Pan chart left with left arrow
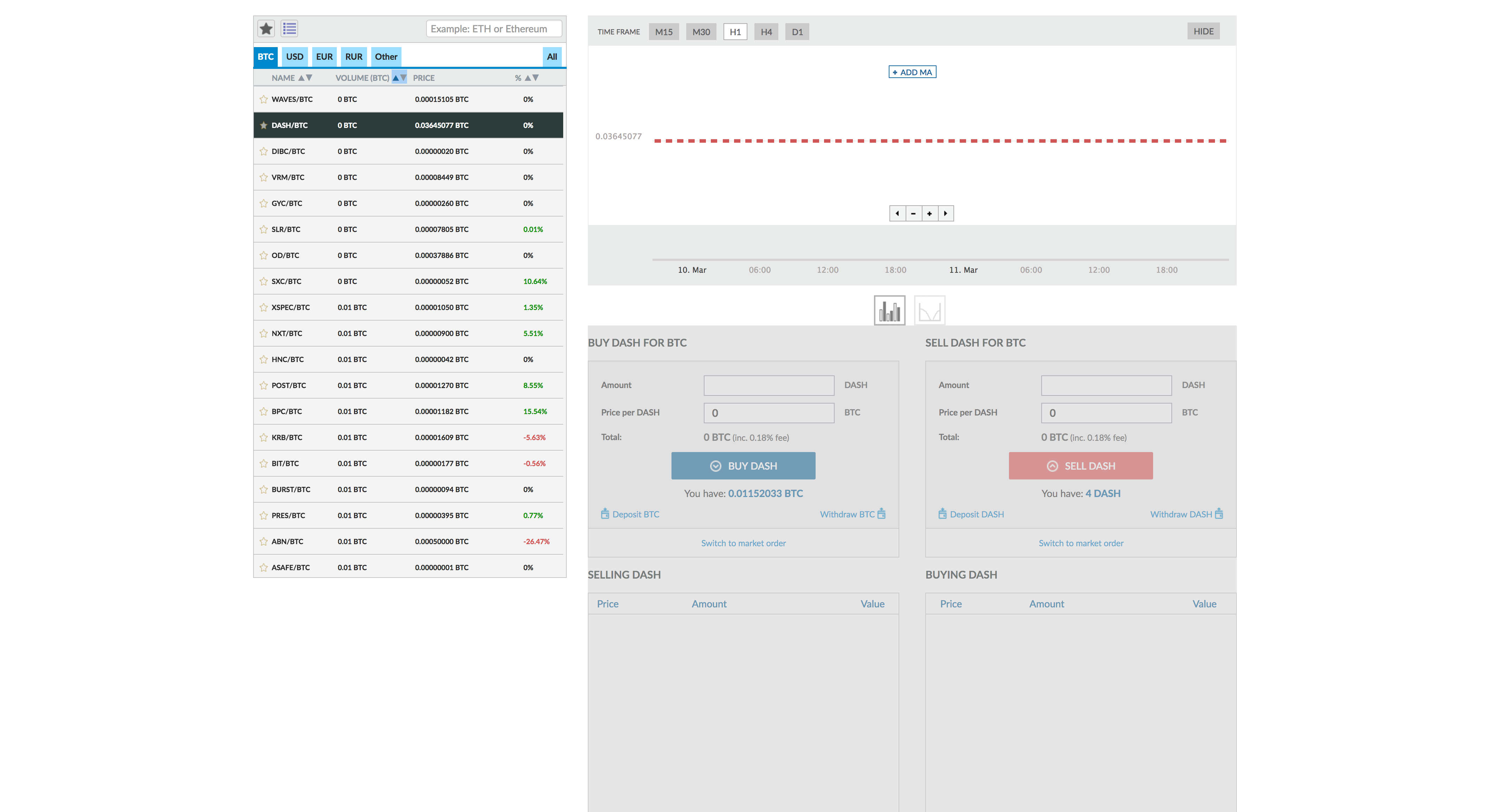Screen dimensions: 1492x812 (897, 213)
